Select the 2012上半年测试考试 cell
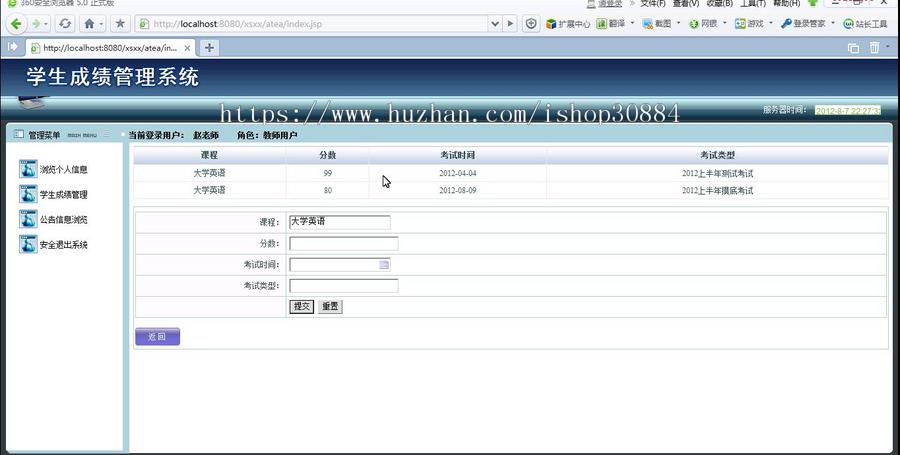The height and width of the screenshot is (455, 900). point(717,173)
